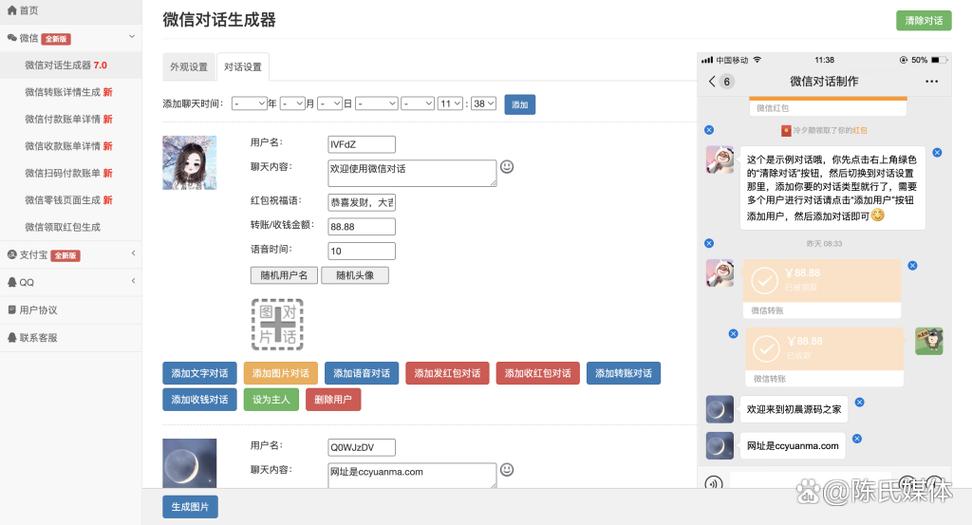Click the red 添加发红包对话 button
This screenshot has width=972, height=525.
(447, 373)
